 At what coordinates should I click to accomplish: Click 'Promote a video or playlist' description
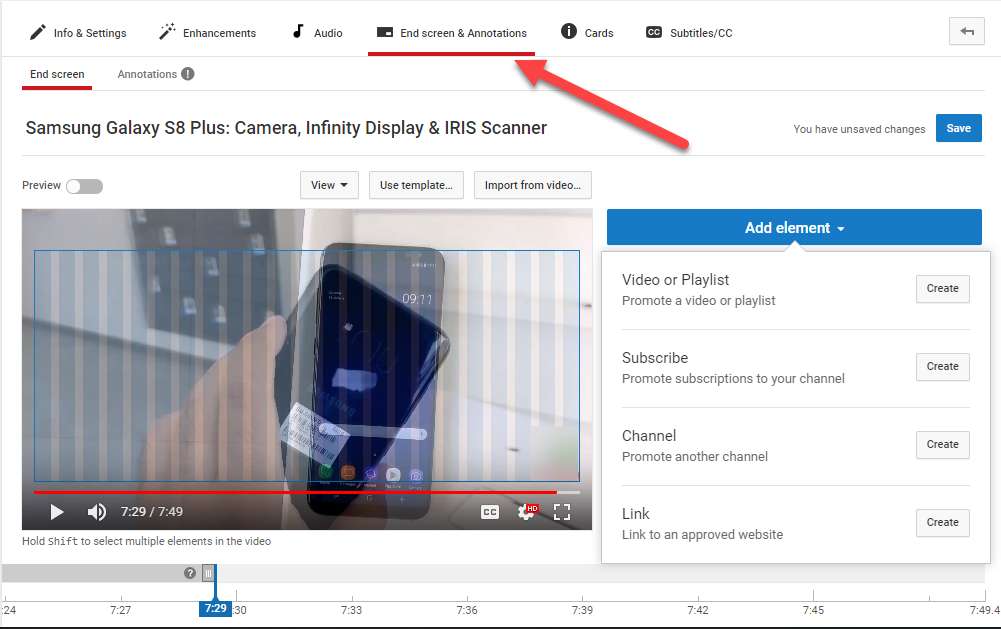[x=698, y=300]
